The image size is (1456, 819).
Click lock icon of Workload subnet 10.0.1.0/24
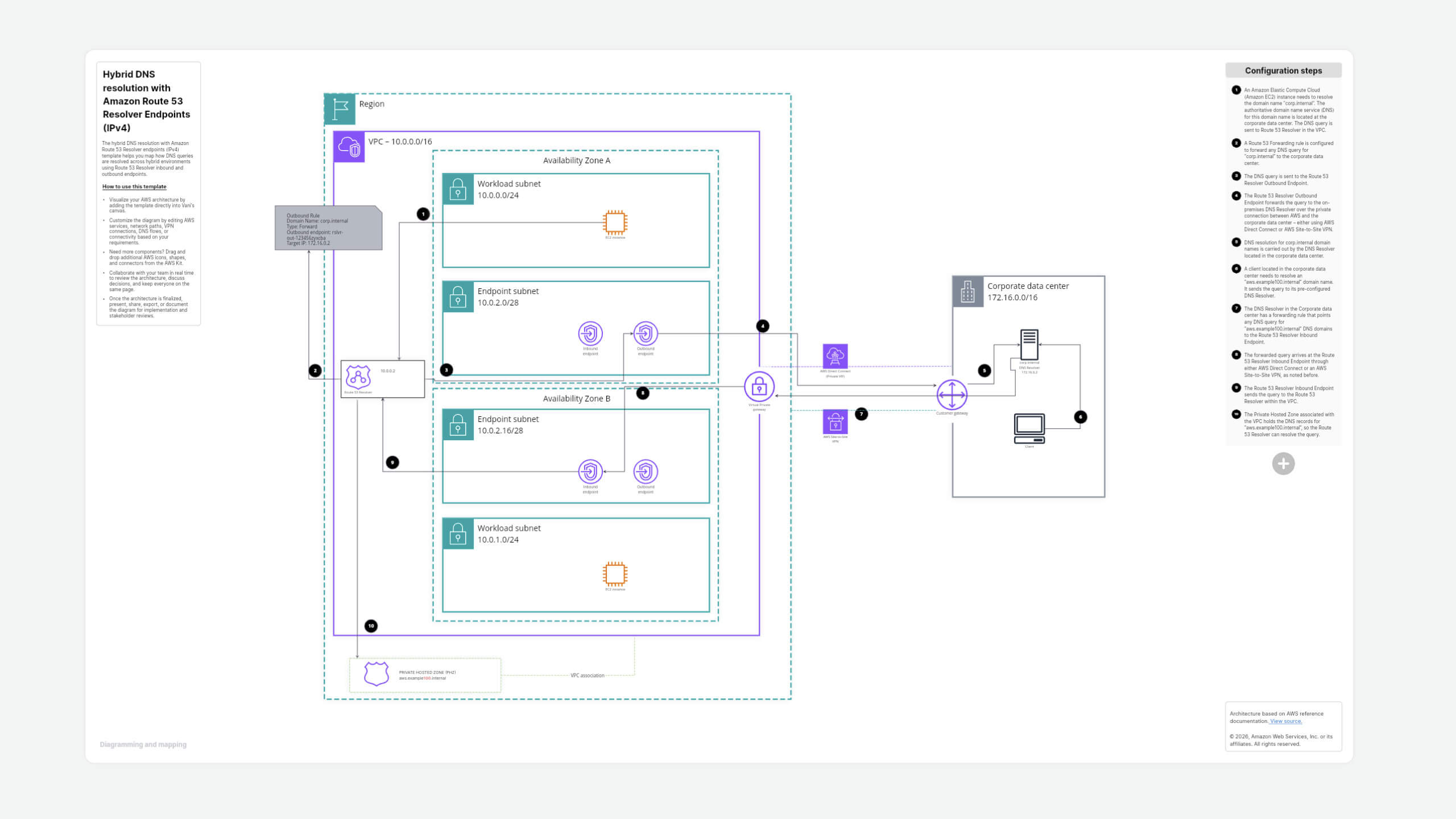pos(458,534)
